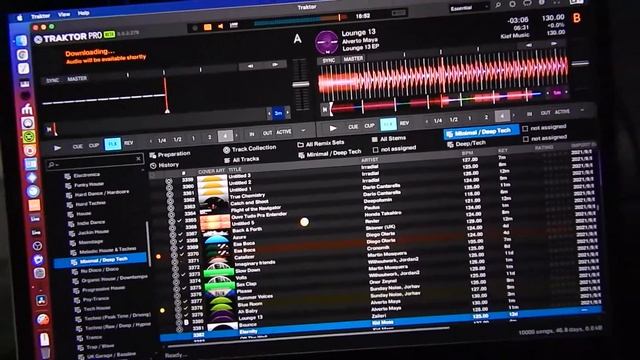
Task: Sort by the TITLE column header
Action: [235, 169]
